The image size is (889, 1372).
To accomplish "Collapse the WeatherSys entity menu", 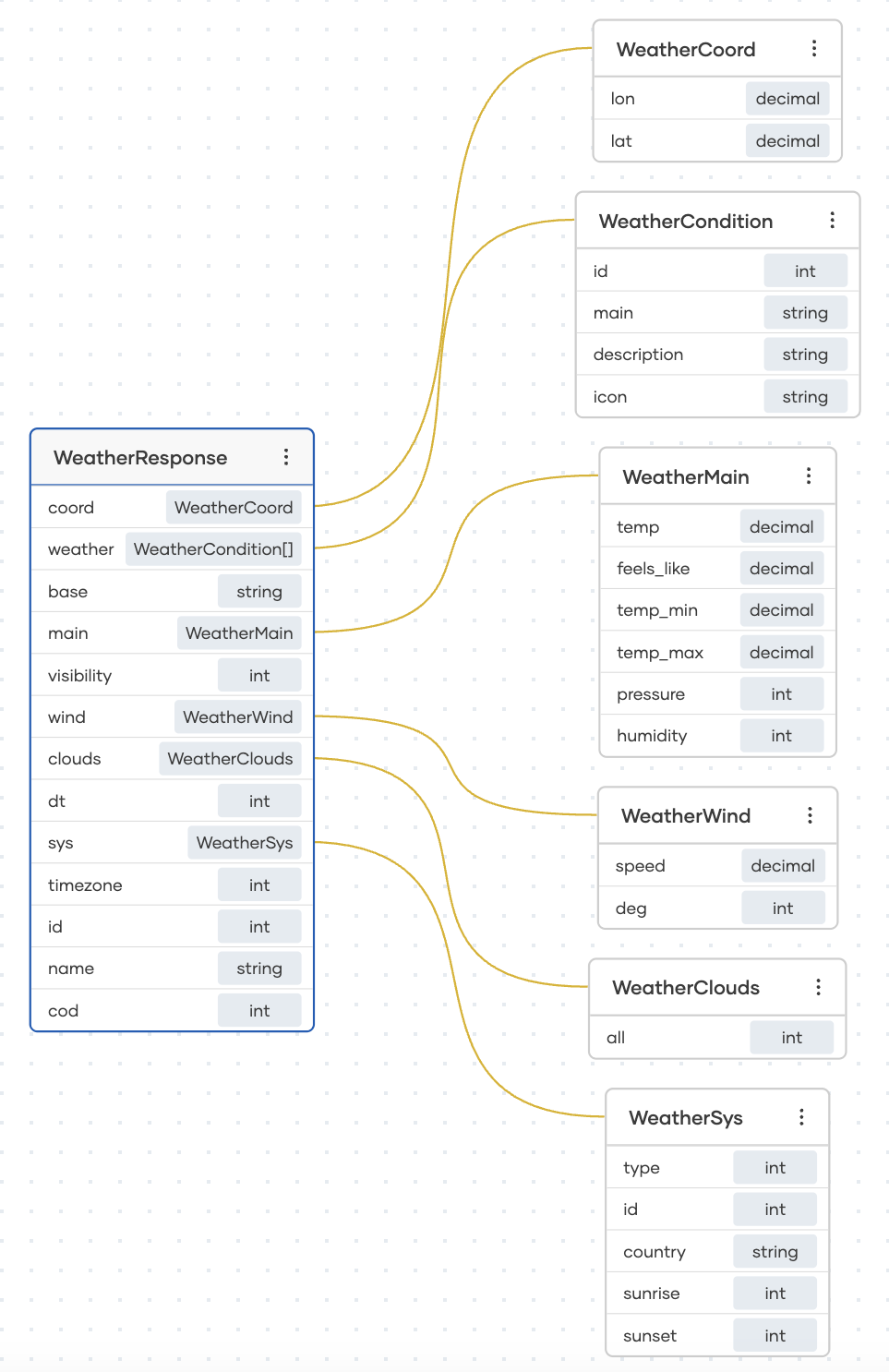I will pyautogui.click(x=801, y=1117).
